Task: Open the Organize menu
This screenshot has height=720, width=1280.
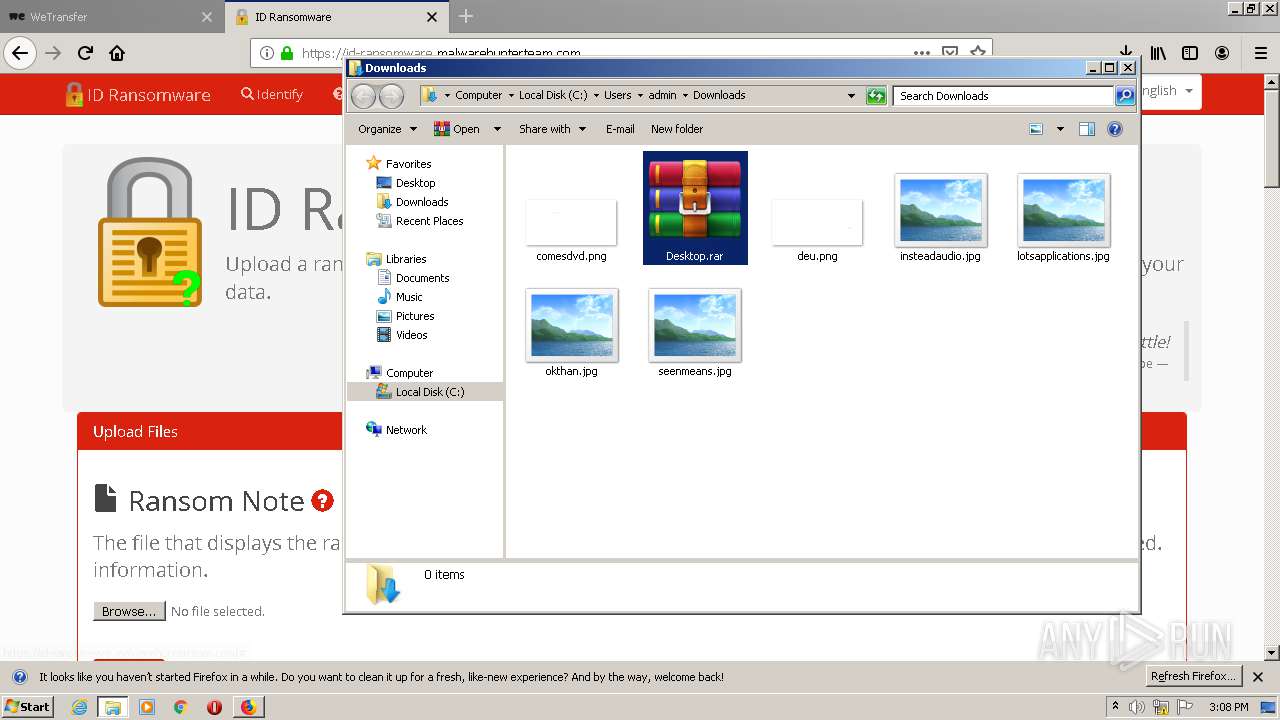Action: (x=386, y=129)
